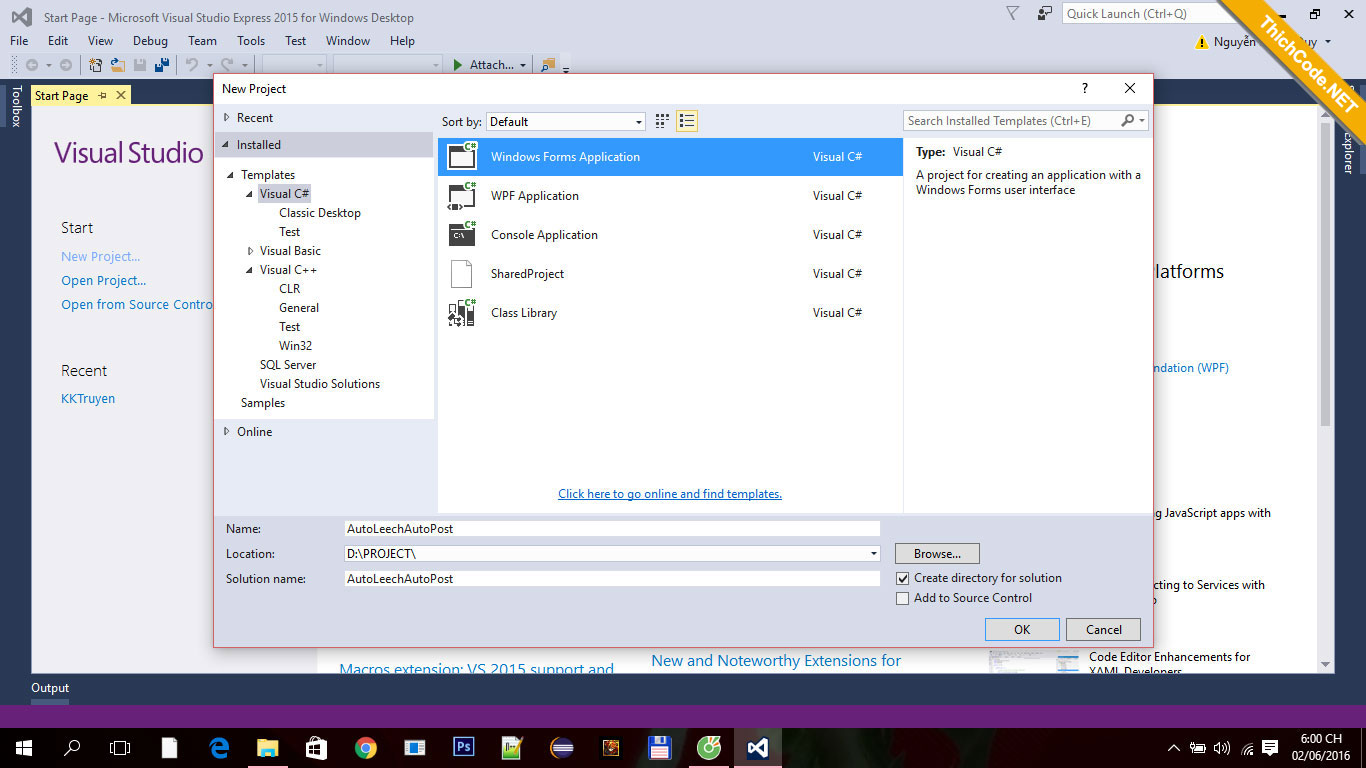Open the Debug menu
This screenshot has height=768, width=1366.
coord(150,41)
